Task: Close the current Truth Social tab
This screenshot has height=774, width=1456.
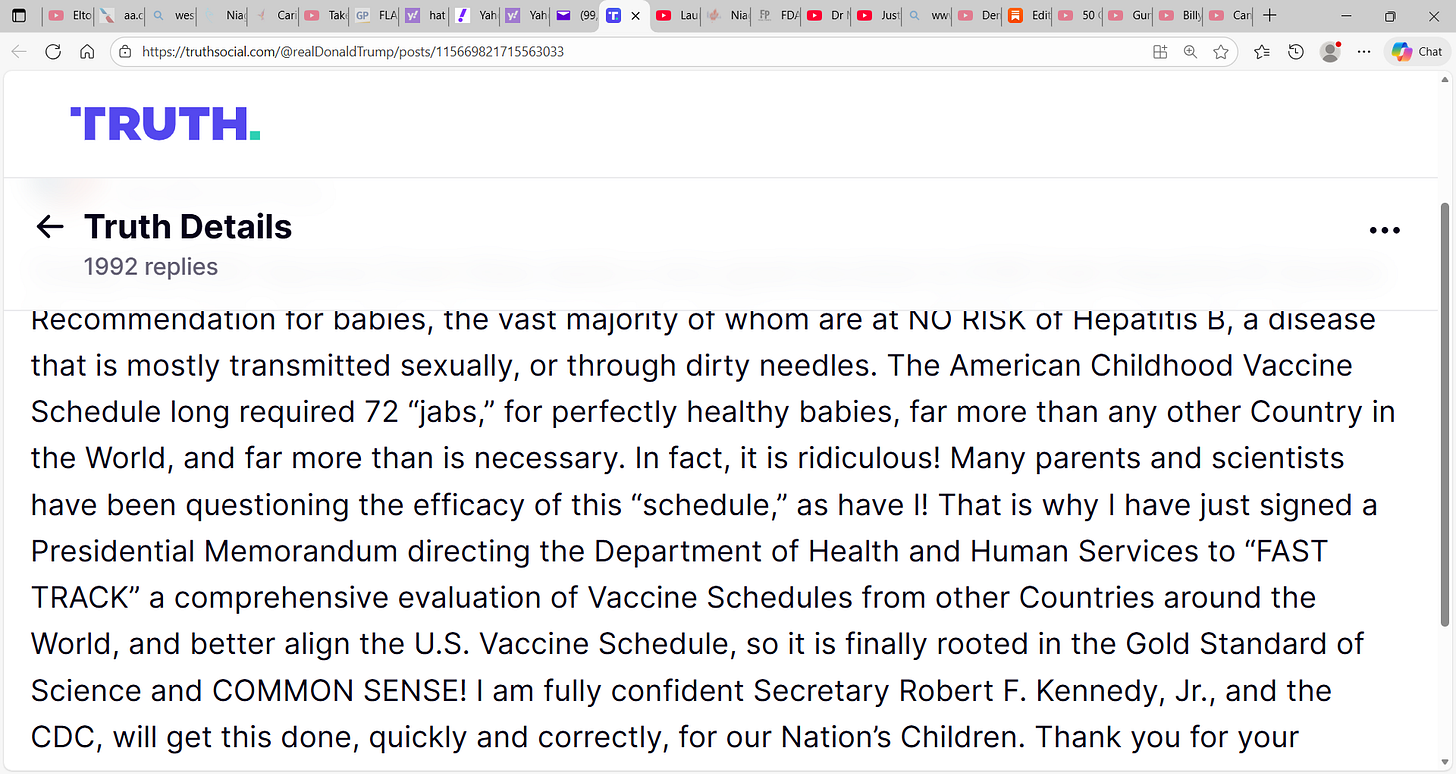Action: click(x=635, y=16)
